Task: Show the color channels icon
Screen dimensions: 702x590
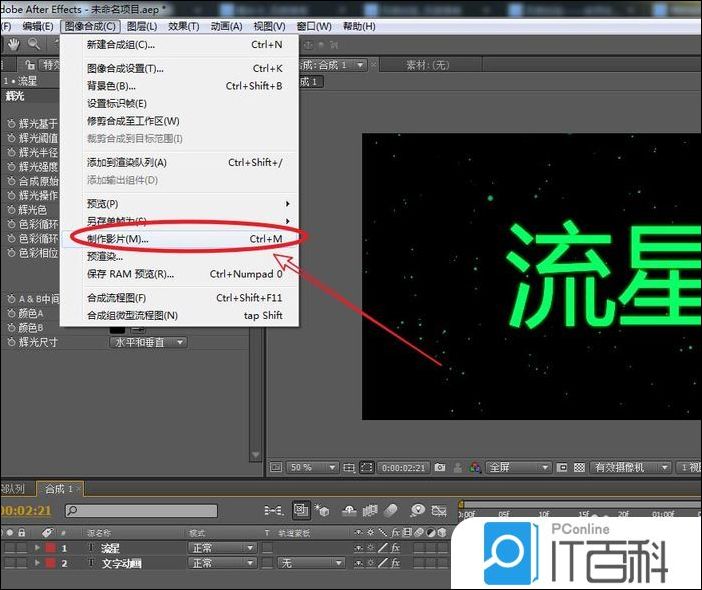Action: click(x=475, y=467)
